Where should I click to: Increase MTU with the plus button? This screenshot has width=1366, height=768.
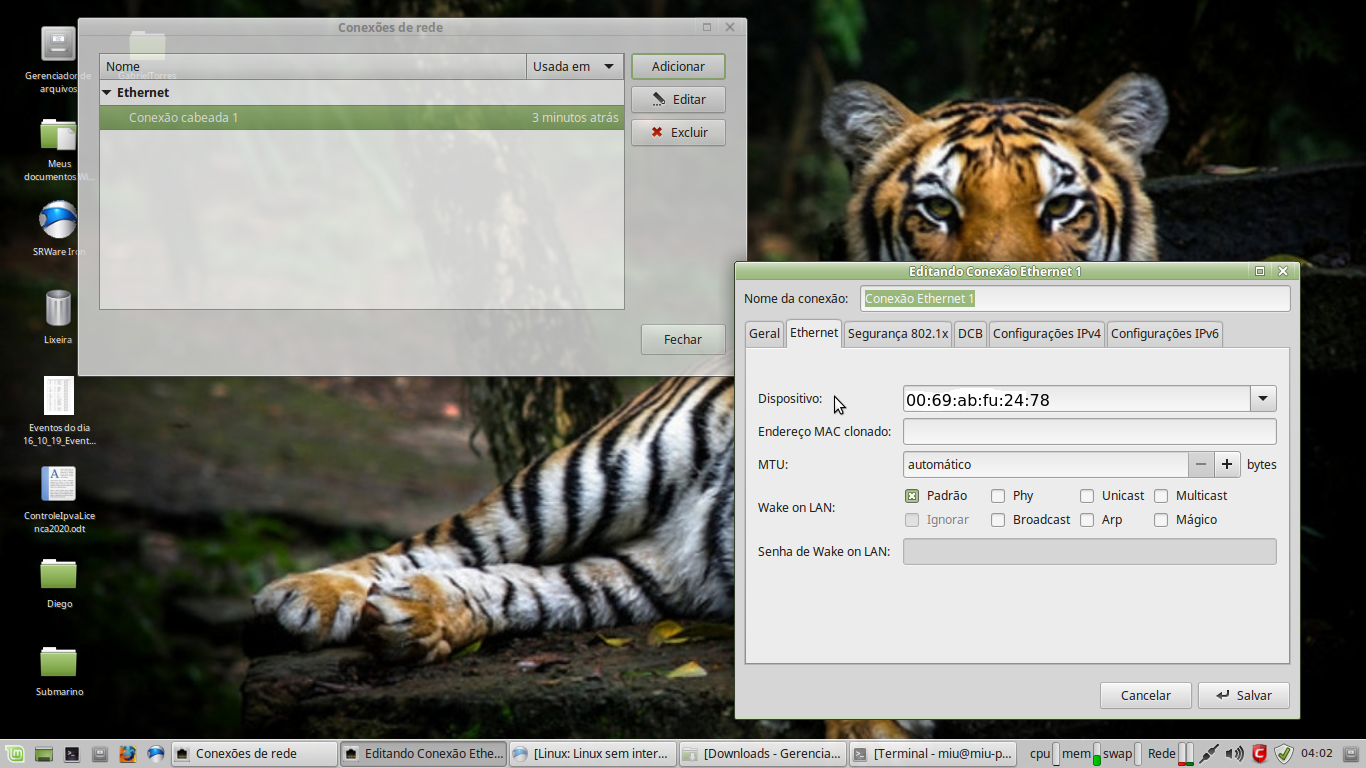pyautogui.click(x=1227, y=464)
